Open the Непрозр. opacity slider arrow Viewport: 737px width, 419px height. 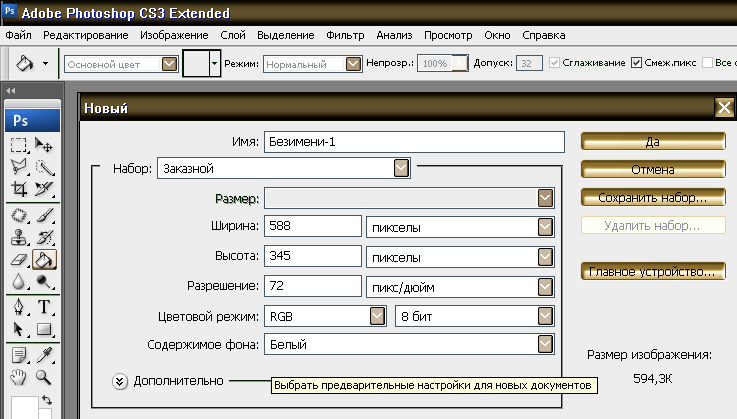pyautogui.click(x=461, y=63)
